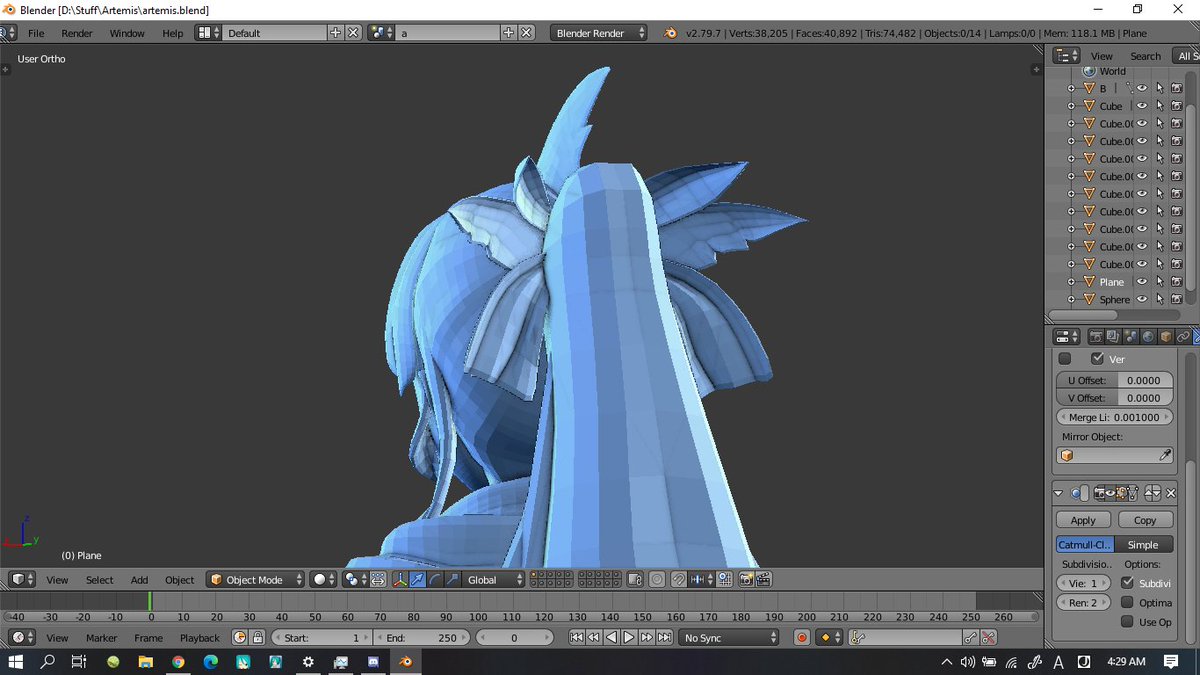Open the No Sync dropdown

730,637
